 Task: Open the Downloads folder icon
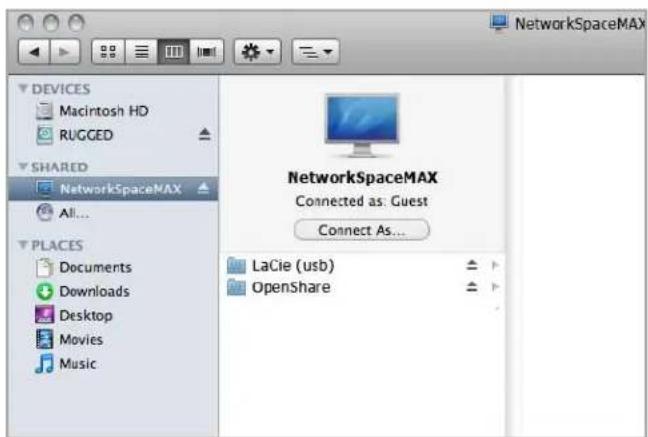pyautogui.click(x=44, y=291)
